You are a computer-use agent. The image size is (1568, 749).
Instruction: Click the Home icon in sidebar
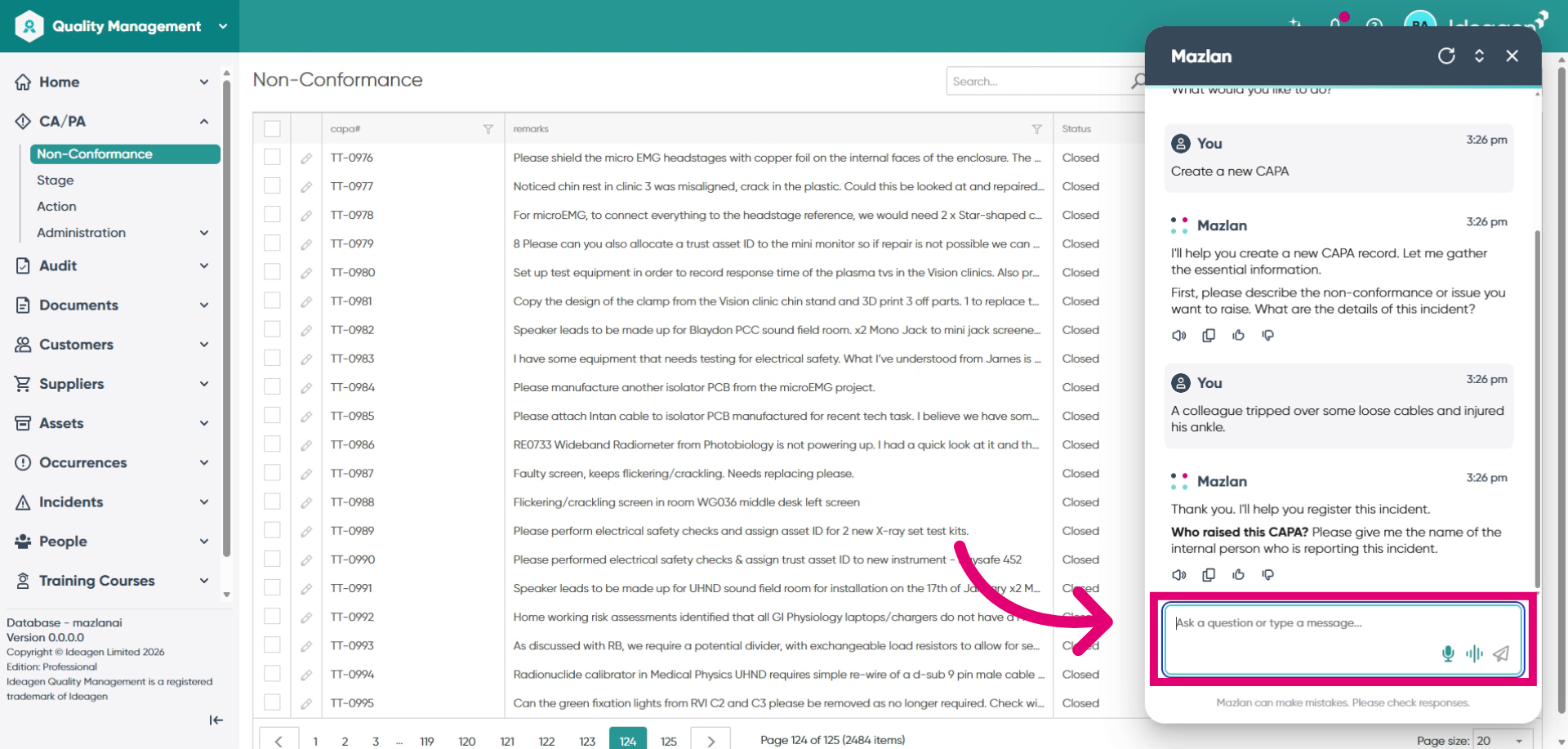[23, 82]
